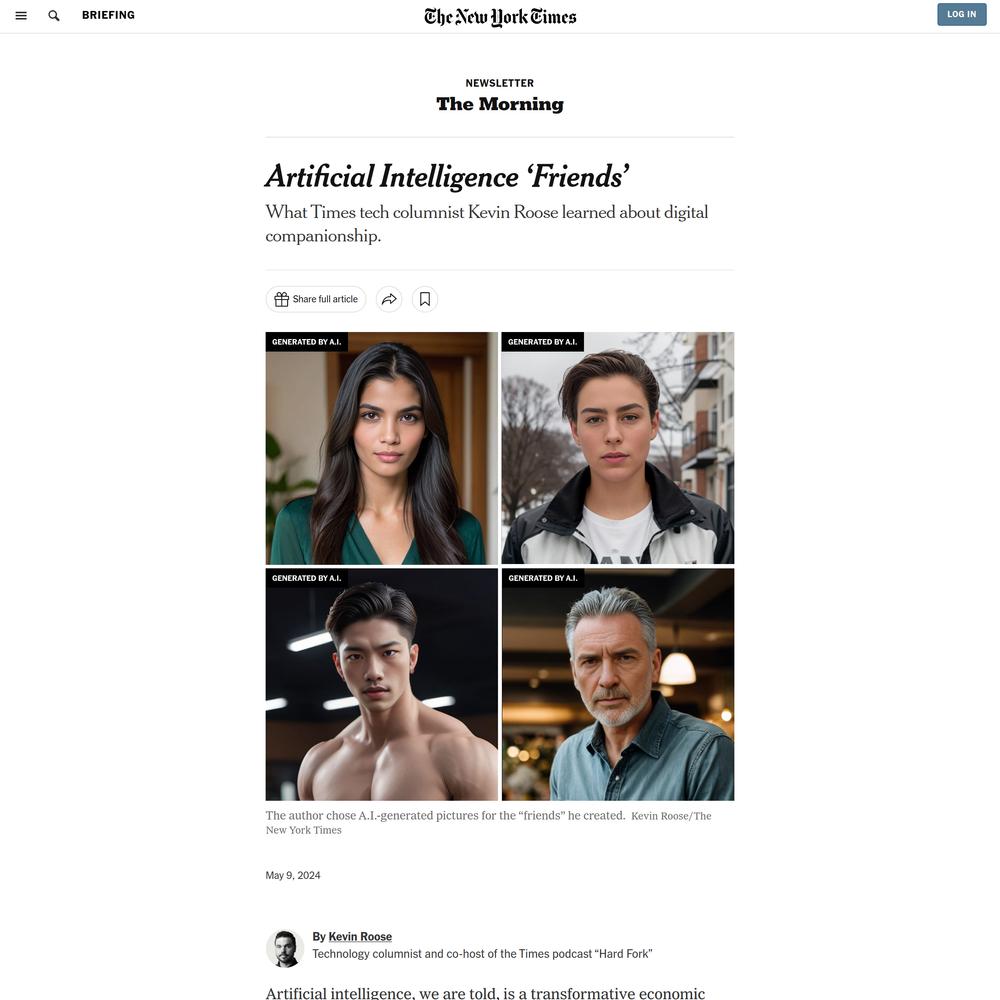The height and width of the screenshot is (1000, 1000).
Task: Click the Generated by A.I. label top-left photo
Action: click(x=307, y=342)
